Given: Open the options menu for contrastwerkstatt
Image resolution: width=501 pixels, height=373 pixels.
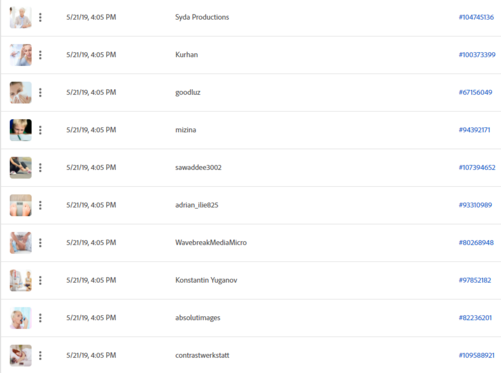Looking at the screenshot, I should (40, 356).
